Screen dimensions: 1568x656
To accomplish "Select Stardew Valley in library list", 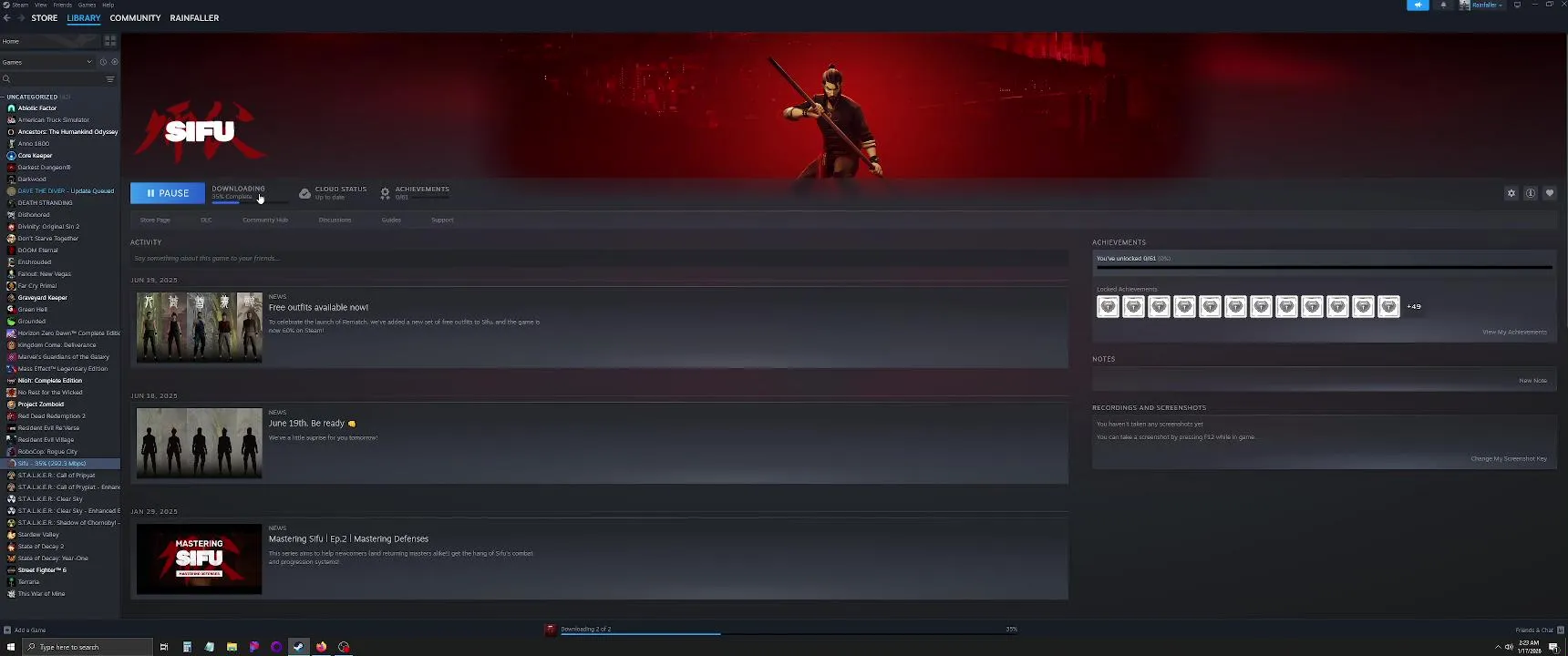I will pyautogui.click(x=60, y=535).
